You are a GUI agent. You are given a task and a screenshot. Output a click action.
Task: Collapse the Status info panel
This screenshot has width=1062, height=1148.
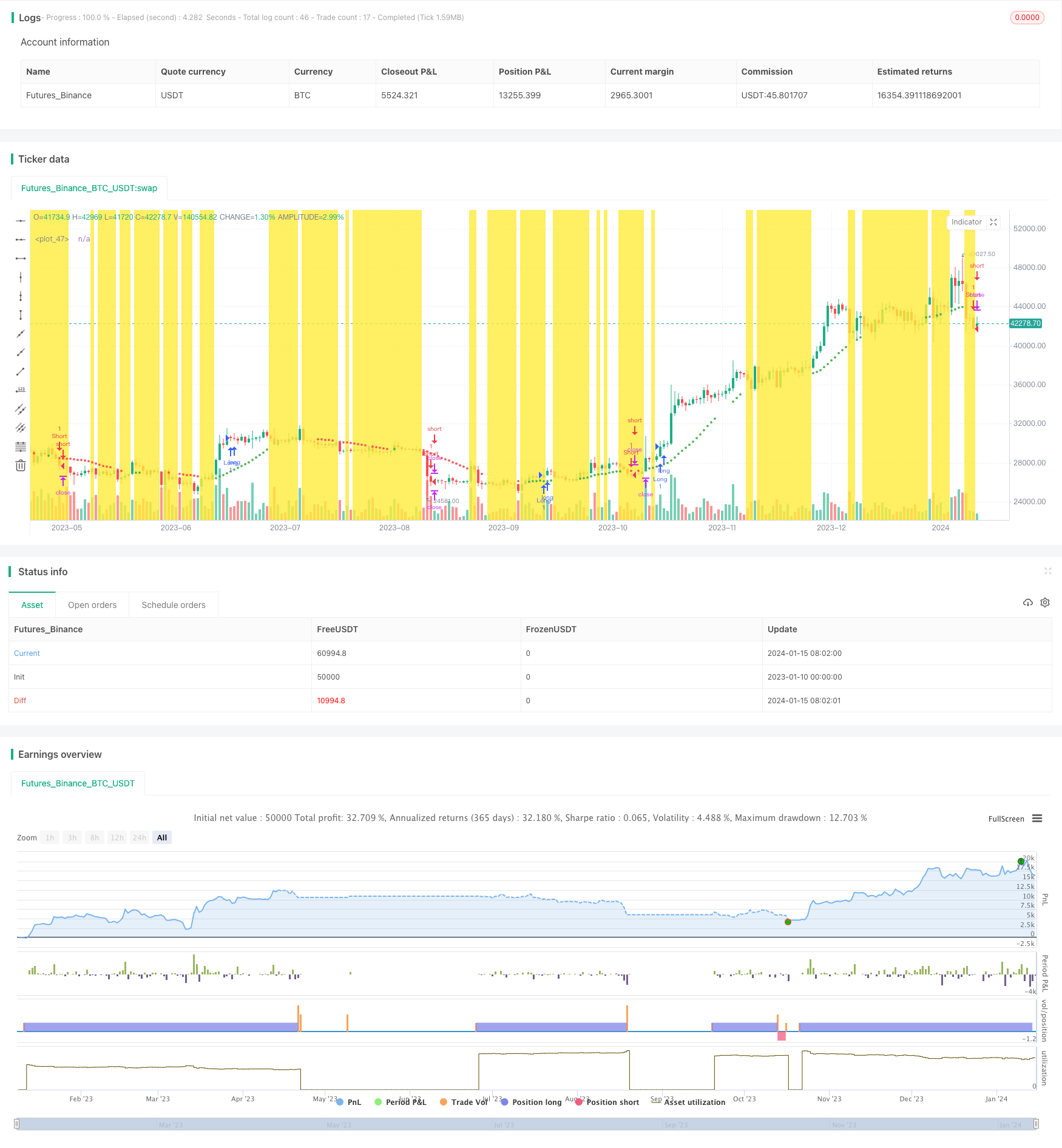click(1047, 571)
